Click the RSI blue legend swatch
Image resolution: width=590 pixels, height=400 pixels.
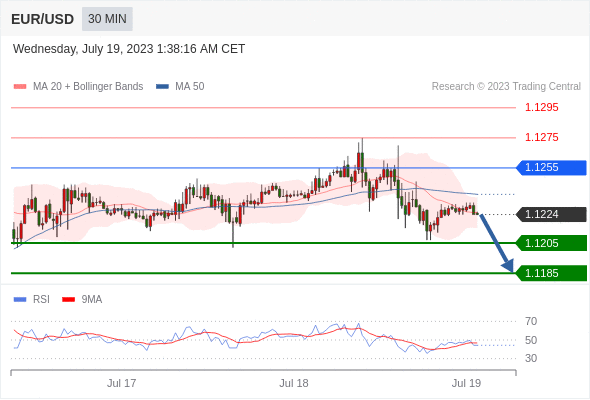20,300
